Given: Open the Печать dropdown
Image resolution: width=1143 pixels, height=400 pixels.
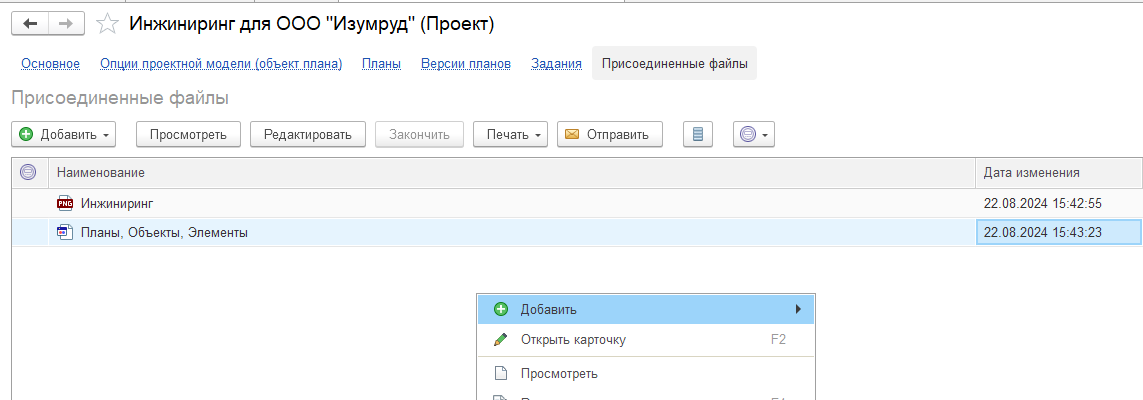Looking at the screenshot, I should coord(510,134).
